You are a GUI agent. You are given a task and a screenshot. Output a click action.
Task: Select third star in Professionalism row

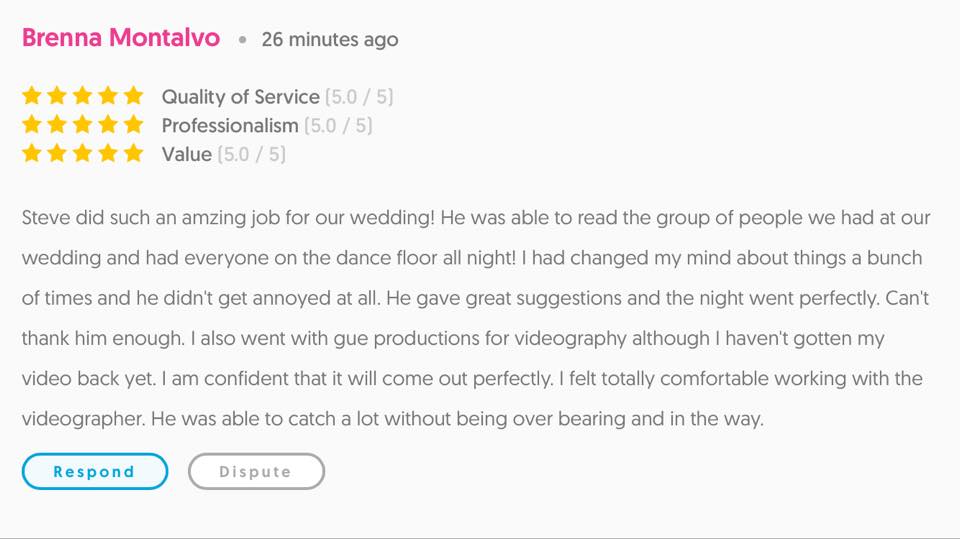tap(83, 124)
